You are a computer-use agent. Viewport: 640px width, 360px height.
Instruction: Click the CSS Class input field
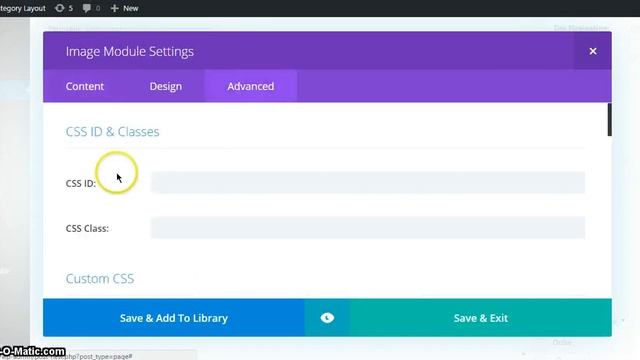pos(368,227)
